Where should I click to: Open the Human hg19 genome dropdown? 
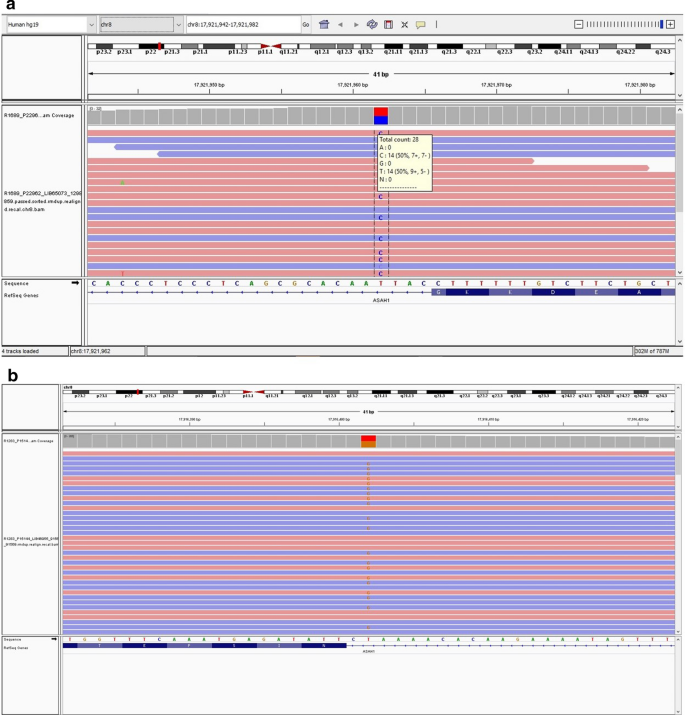point(51,25)
